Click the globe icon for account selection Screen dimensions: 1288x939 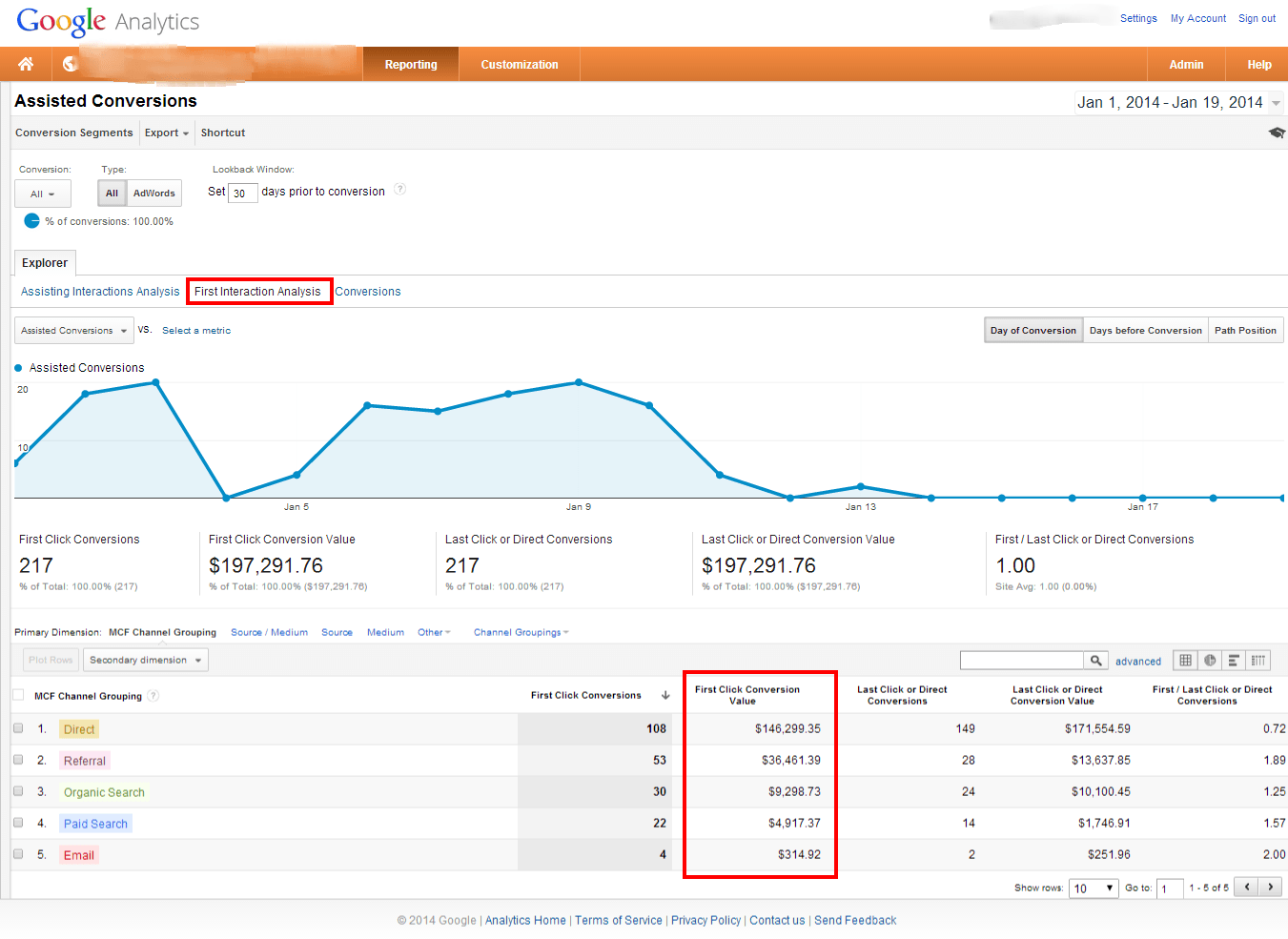pos(70,64)
